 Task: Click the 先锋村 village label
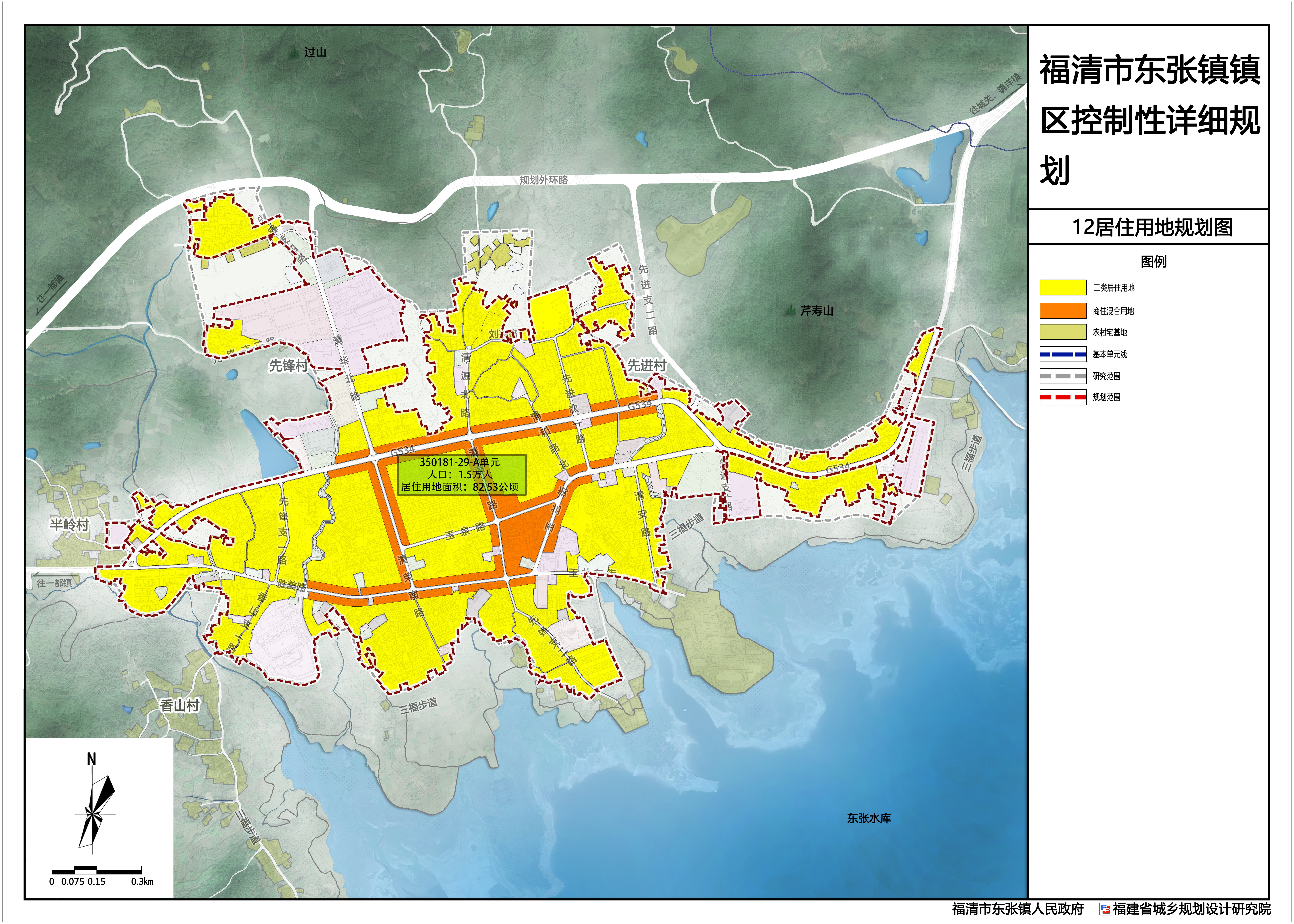[288, 366]
